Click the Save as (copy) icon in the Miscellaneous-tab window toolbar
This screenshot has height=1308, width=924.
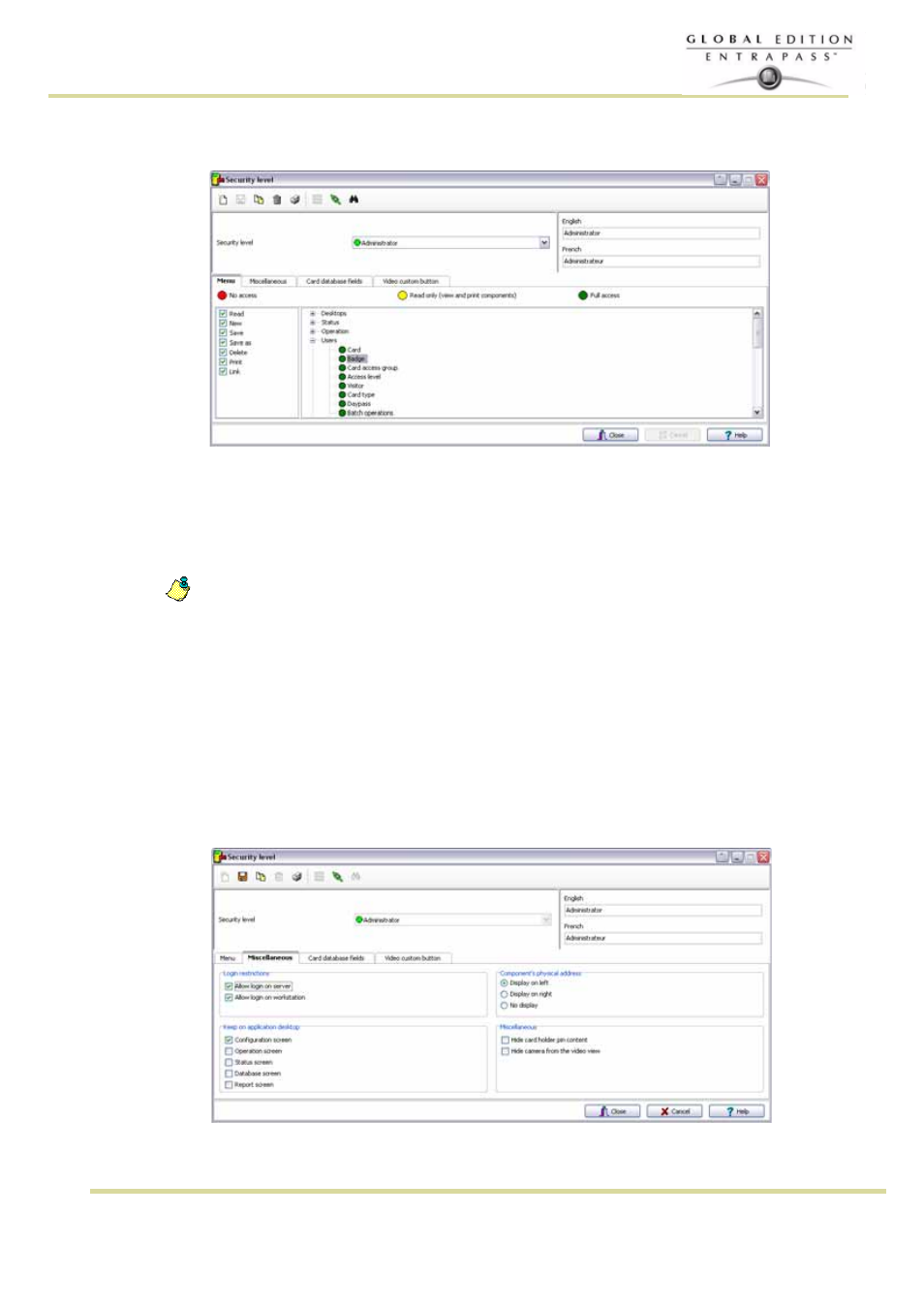(x=261, y=877)
